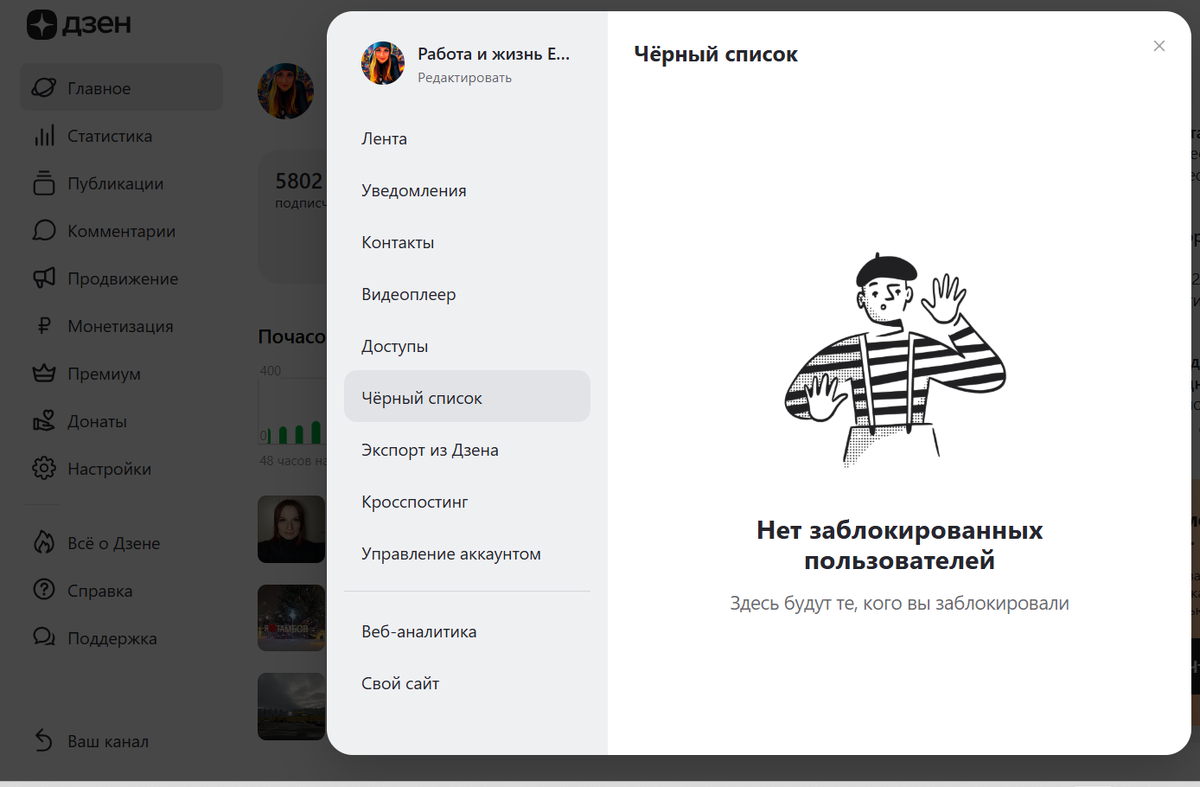Click the Продвижение megaphone icon
Viewport: 1200px width, 787px height.
pos(43,278)
